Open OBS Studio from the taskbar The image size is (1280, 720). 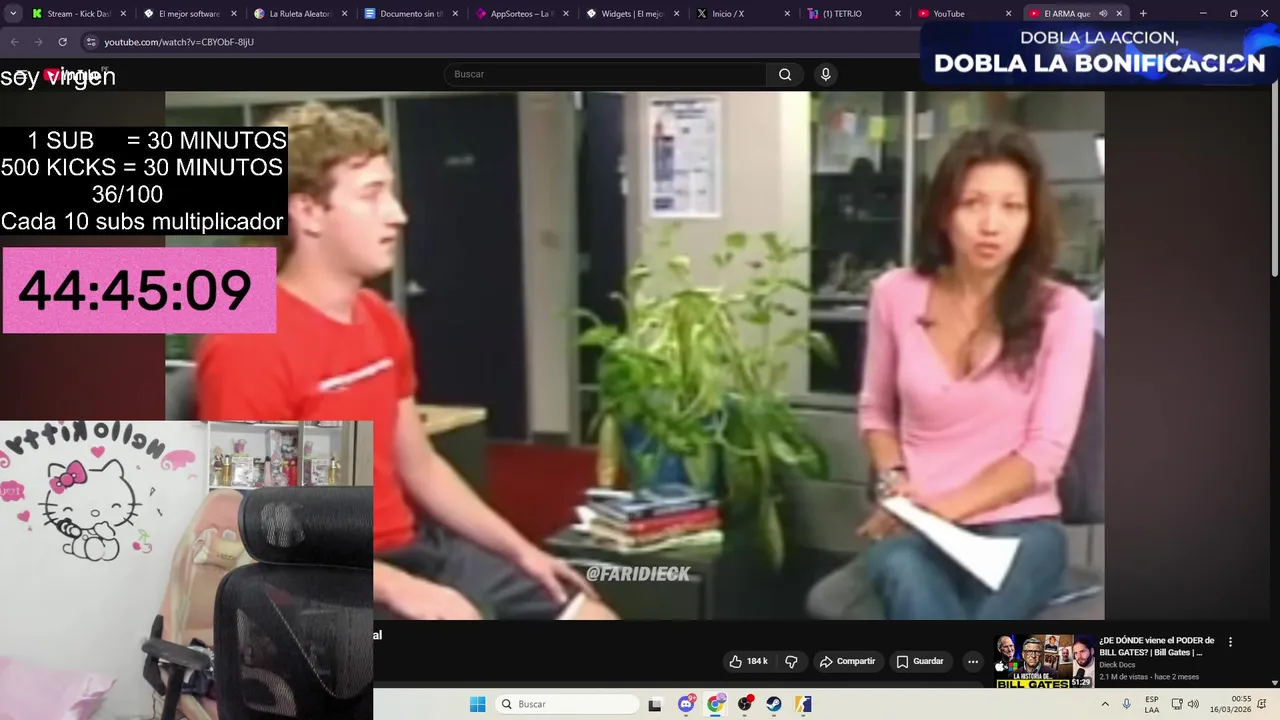[745, 704]
